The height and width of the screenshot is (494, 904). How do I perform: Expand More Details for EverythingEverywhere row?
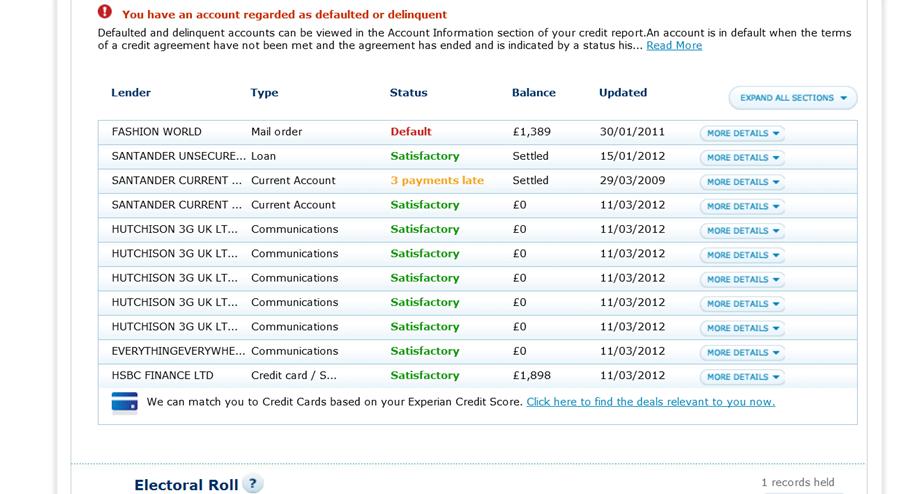tap(742, 353)
